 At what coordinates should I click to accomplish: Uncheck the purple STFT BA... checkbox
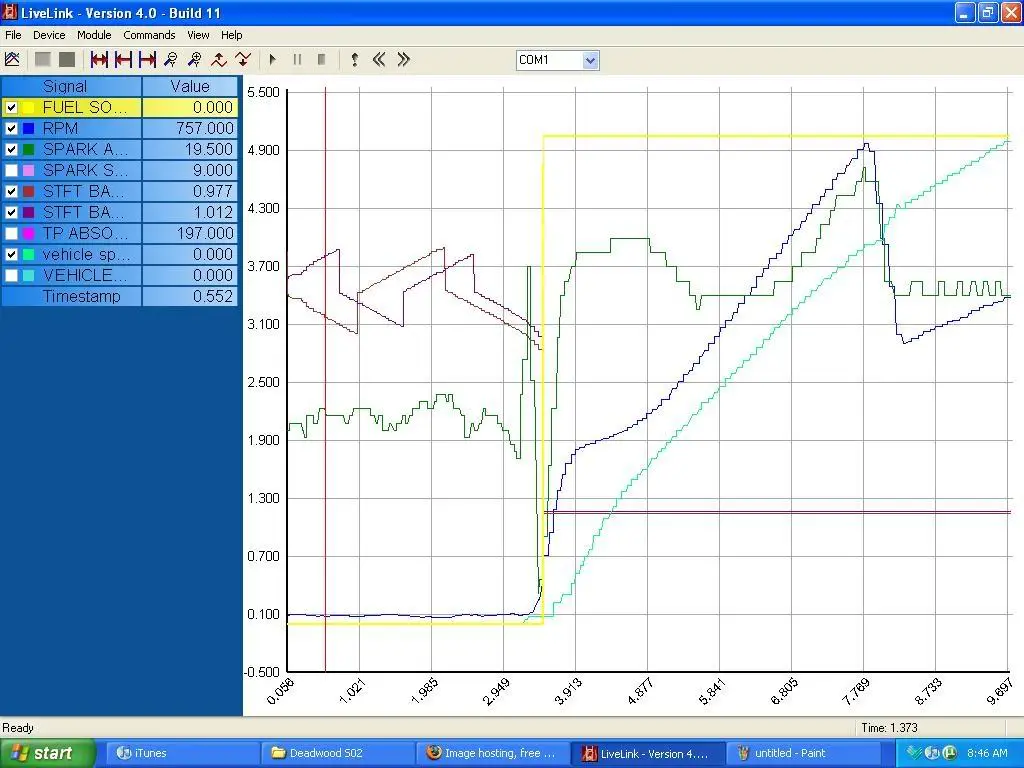[11, 212]
